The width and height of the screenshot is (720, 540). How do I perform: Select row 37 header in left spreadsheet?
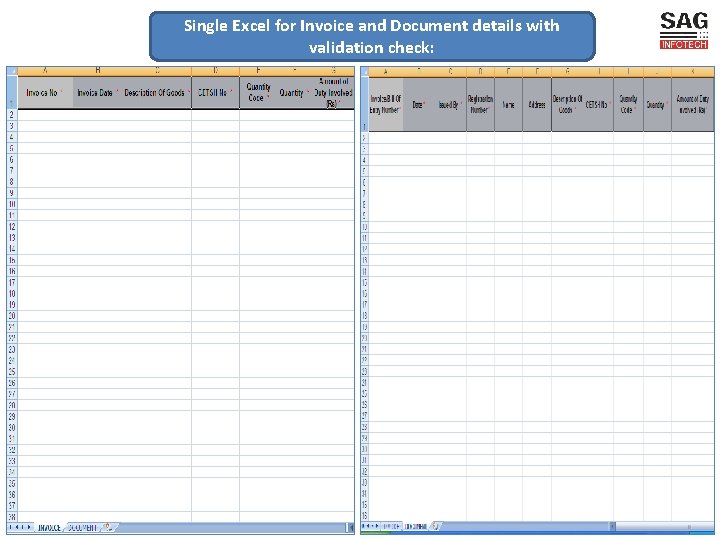12,506
